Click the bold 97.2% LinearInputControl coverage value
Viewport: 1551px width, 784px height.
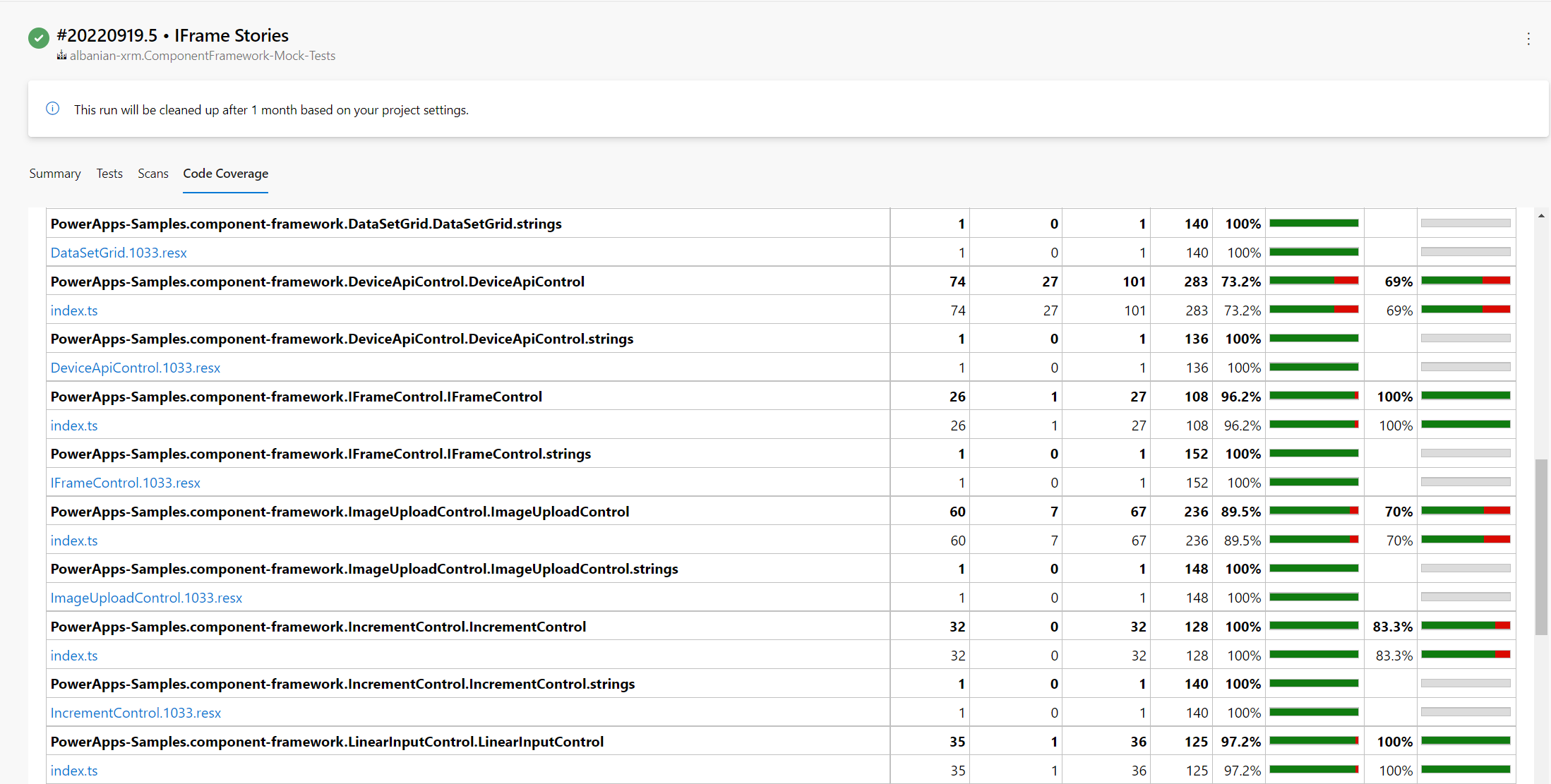pos(1241,742)
